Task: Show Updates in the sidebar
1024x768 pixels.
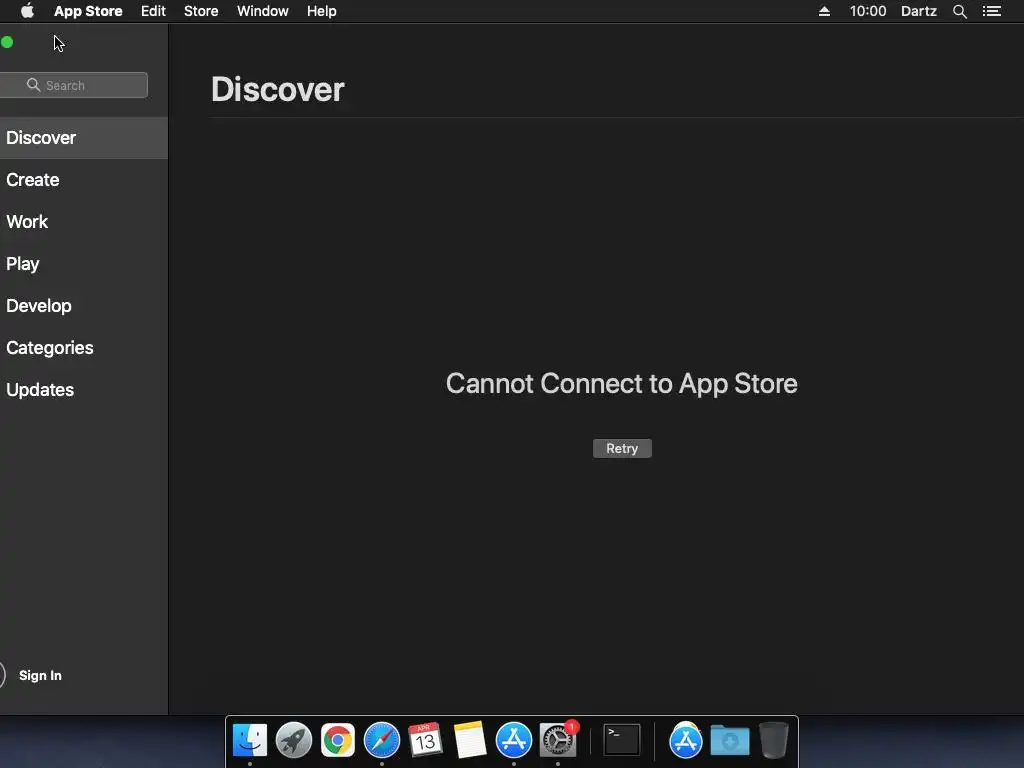Action: [84, 390]
